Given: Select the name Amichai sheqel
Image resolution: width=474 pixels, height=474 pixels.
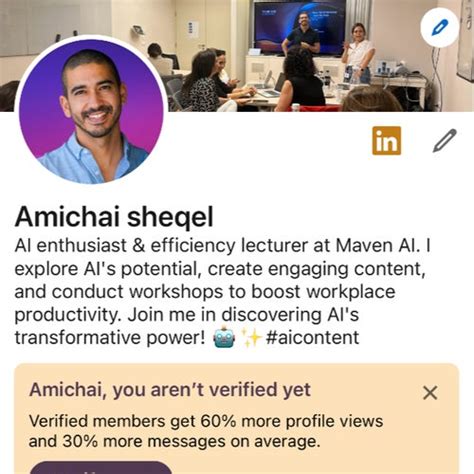Looking at the screenshot, I should tap(114, 217).
